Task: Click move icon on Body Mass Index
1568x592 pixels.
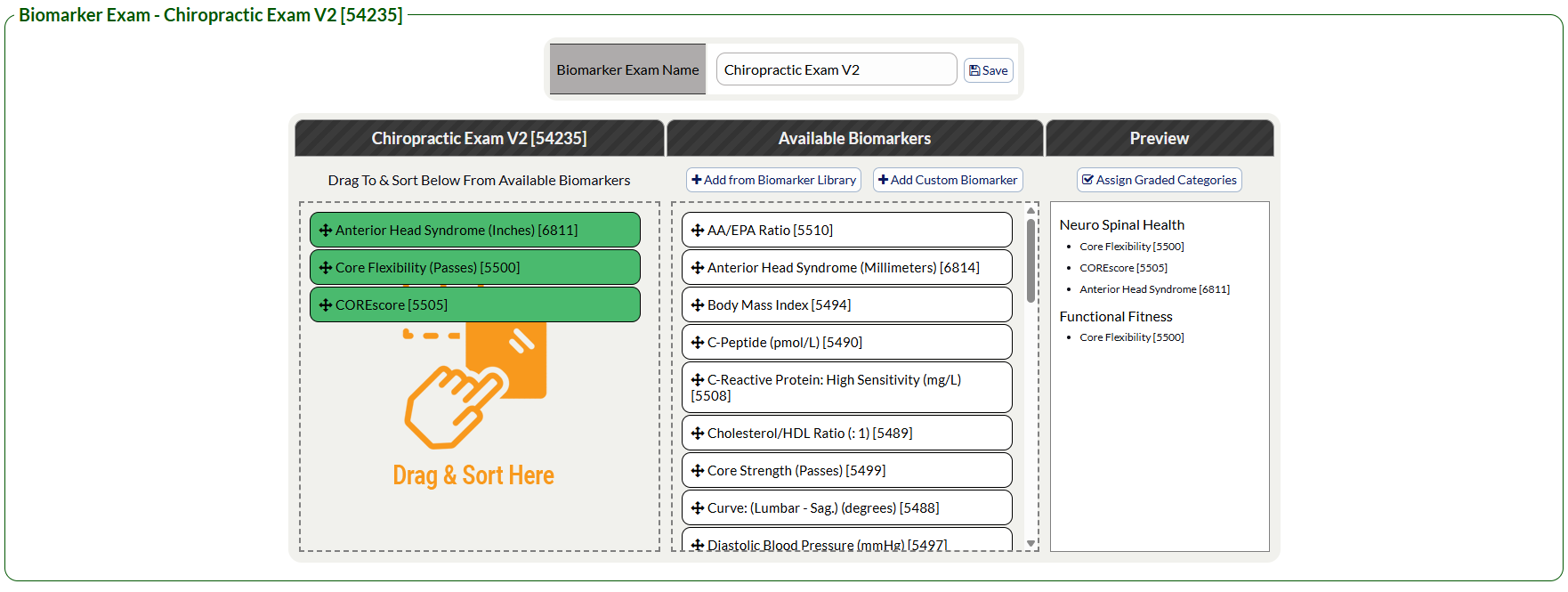Action: point(698,304)
